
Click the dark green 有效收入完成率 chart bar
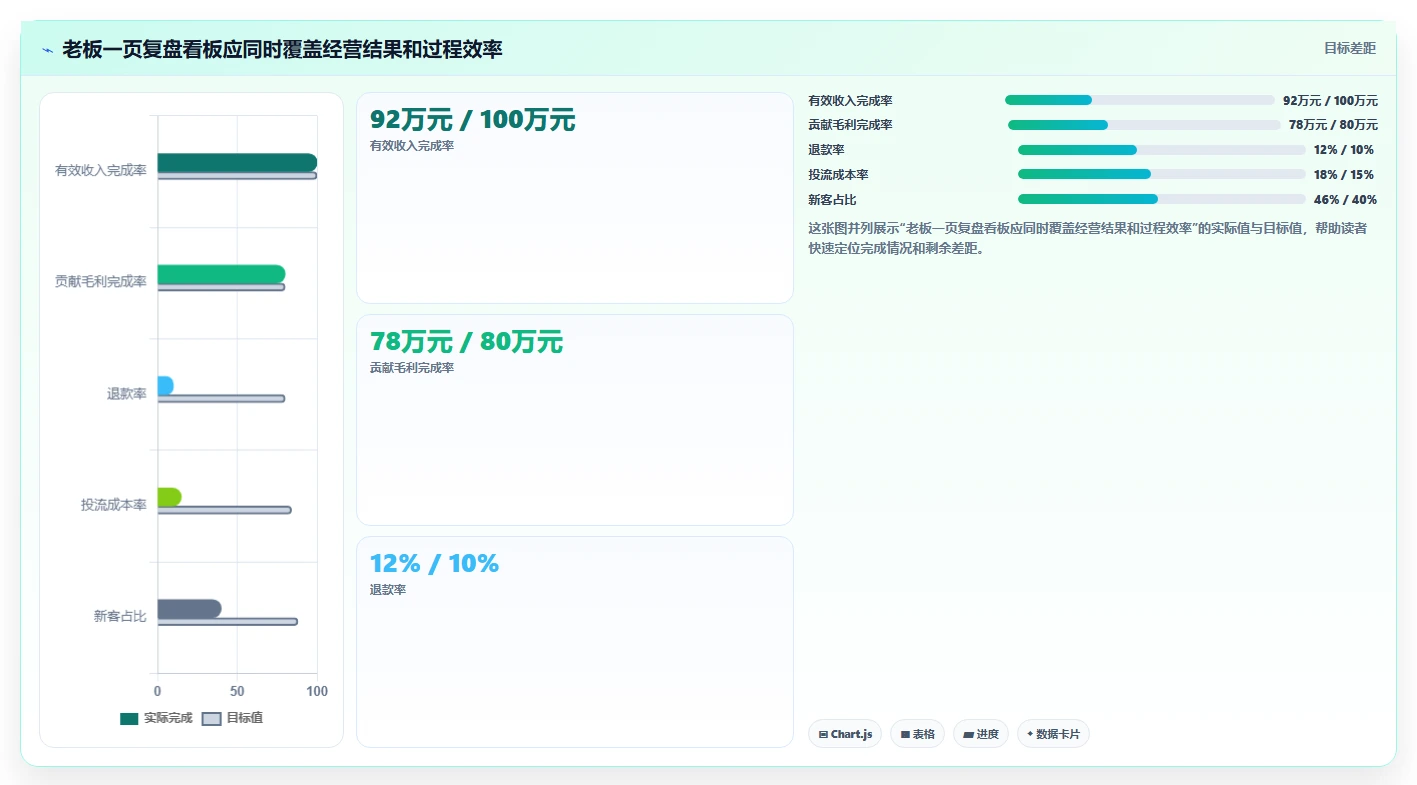pyautogui.click(x=237, y=163)
